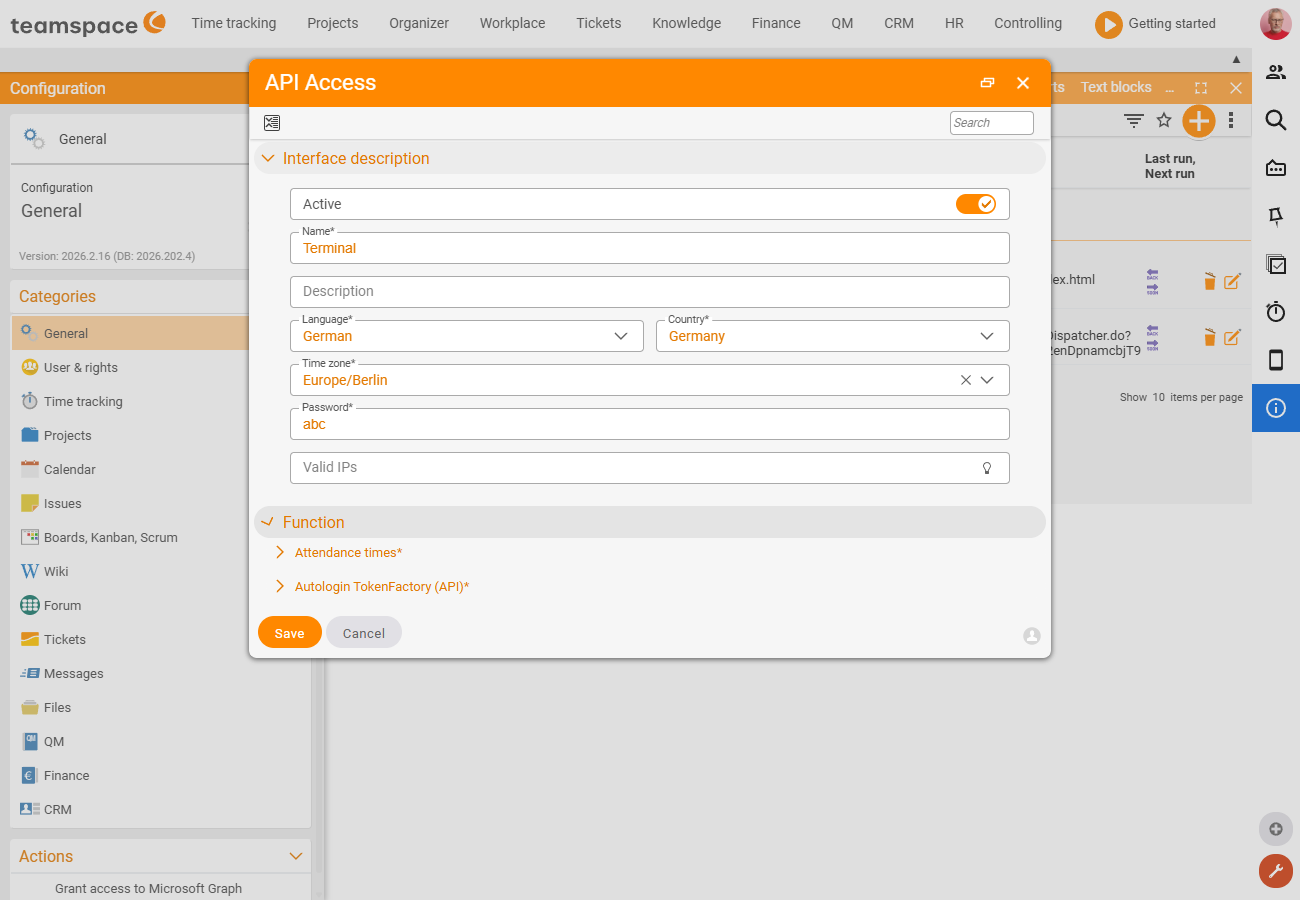
Task: Open the checklist tasks icon in right sidebar
Action: click(x=1276, y=264)
